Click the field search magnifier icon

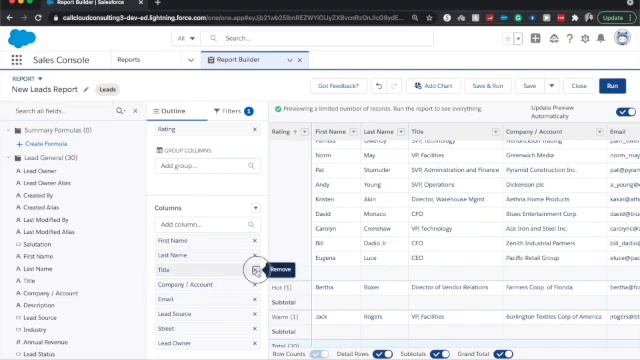coord(120,111)
